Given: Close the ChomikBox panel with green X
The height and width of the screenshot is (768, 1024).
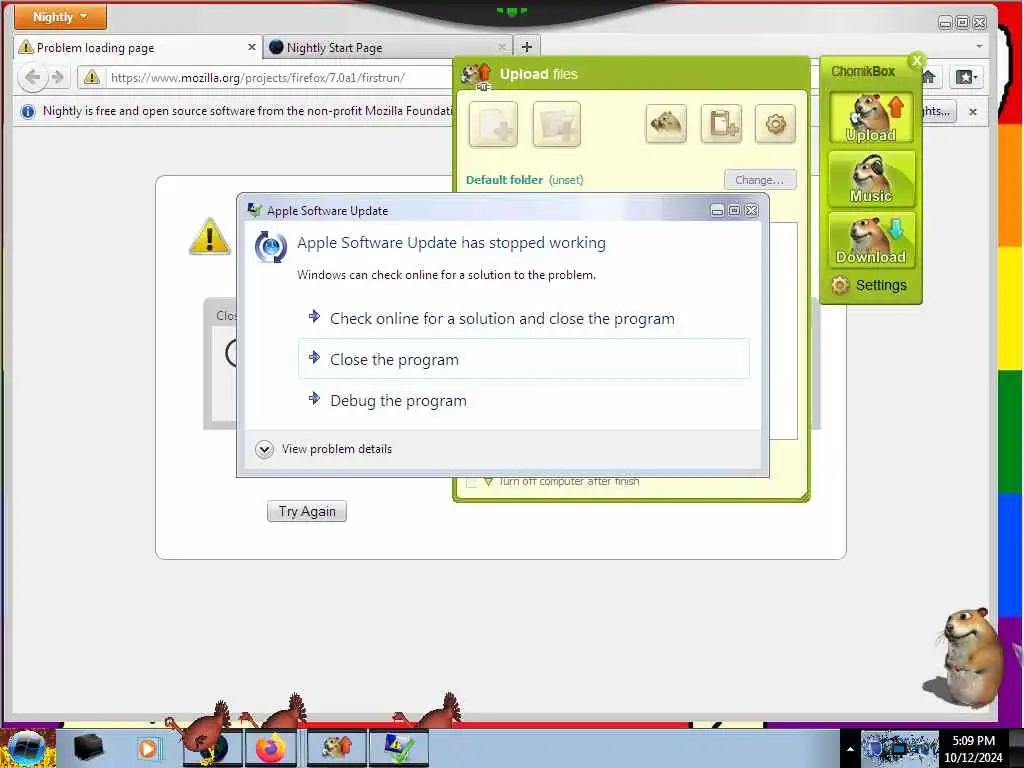Looking at the screenshot, I should point(916,61).
